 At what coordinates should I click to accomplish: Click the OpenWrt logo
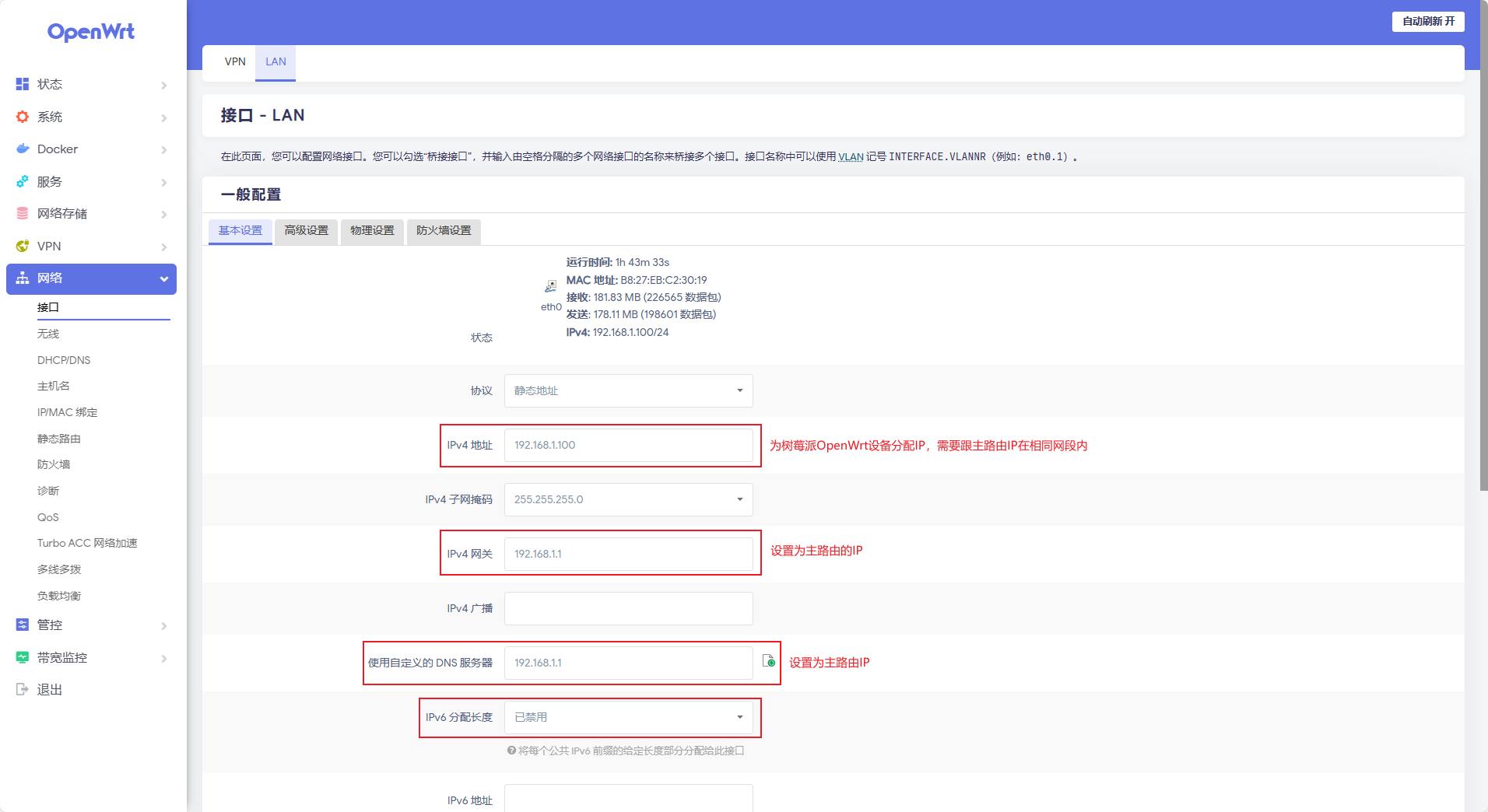point(91,32)
